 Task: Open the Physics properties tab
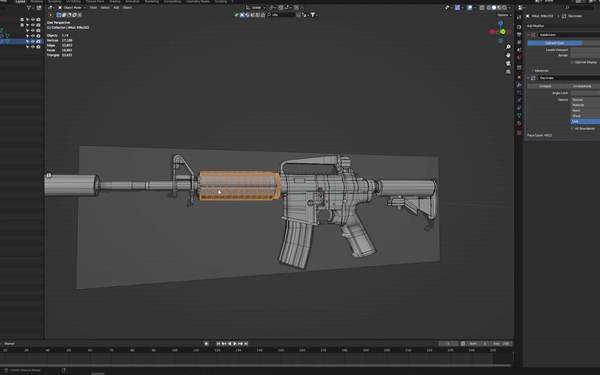(x=519, y=100)
